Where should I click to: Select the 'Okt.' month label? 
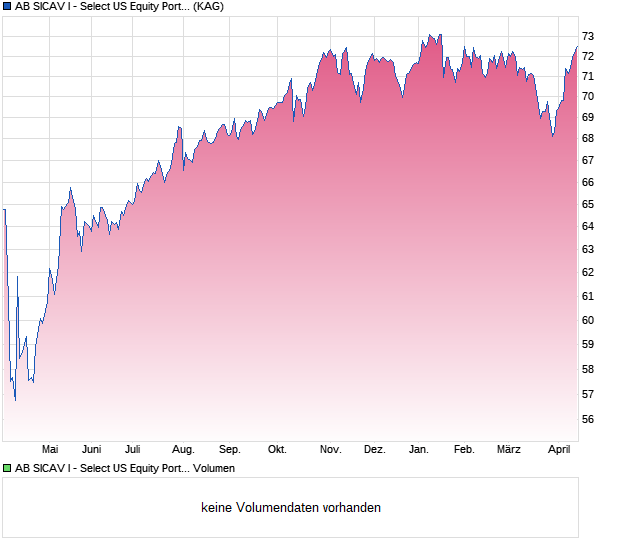pos(277,450)
